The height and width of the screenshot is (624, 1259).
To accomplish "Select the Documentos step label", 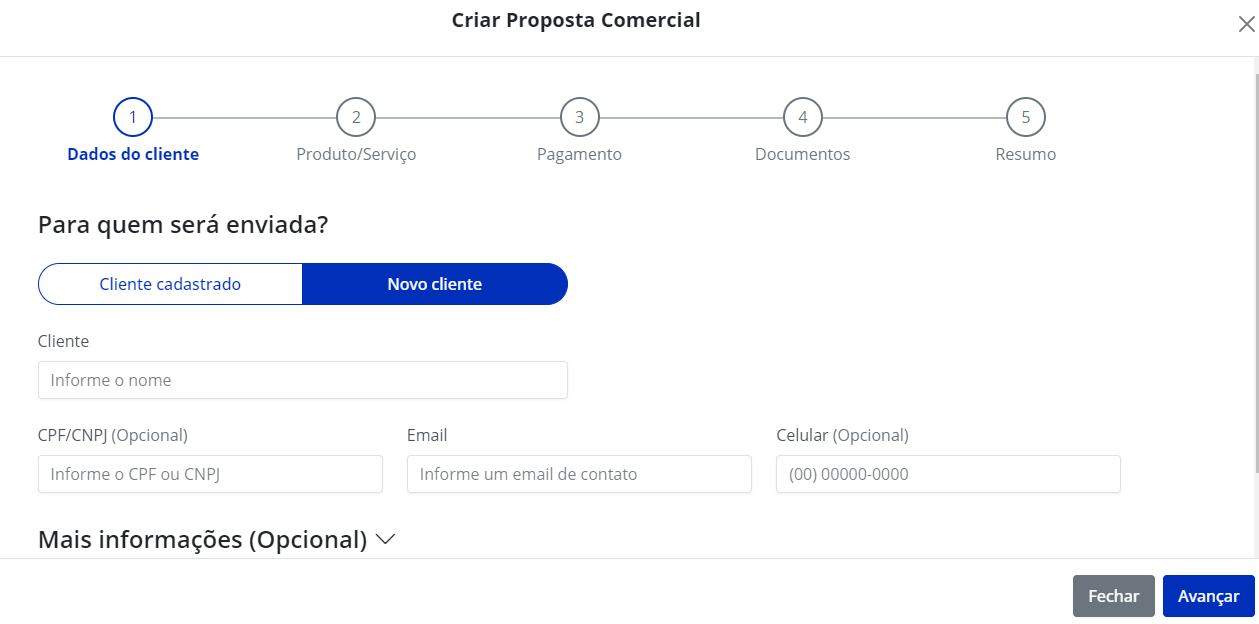I will [802, 154].
